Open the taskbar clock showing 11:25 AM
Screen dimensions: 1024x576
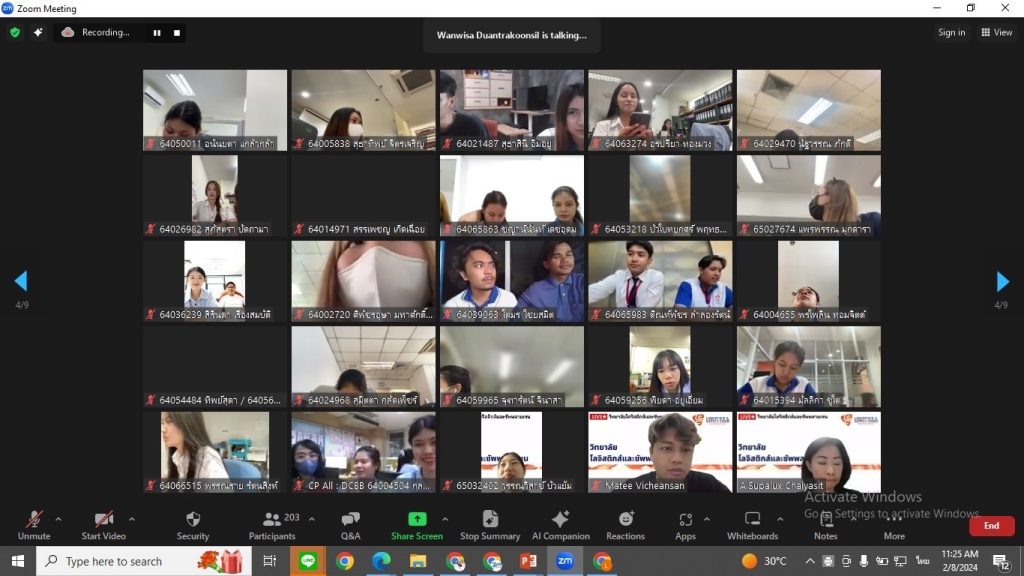pos(959,561)
